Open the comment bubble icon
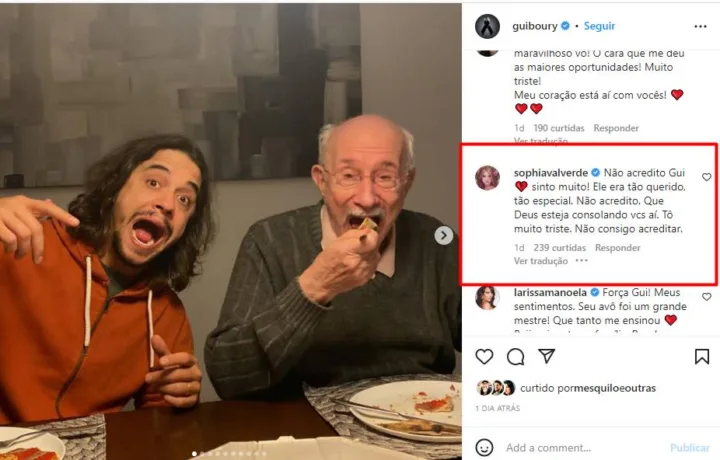Viewport: 720px width, 460px height. pyautogui.click(x=515, y=357)
